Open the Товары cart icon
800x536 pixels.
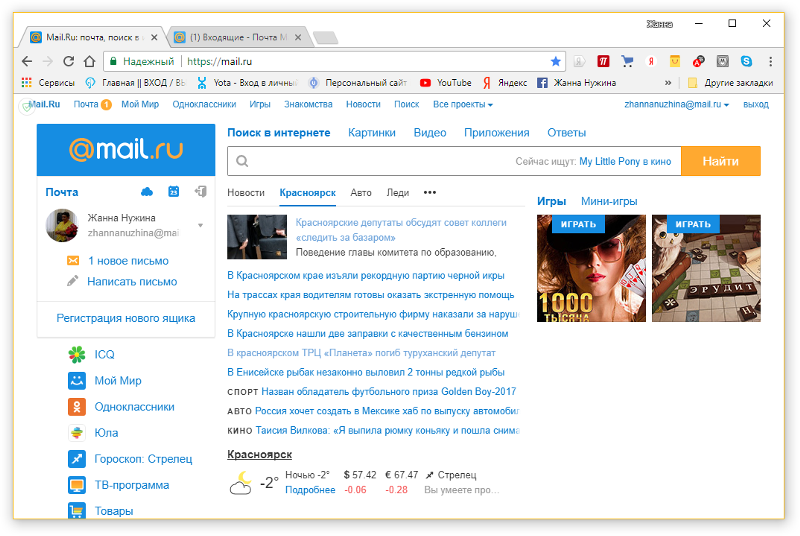pyautogui.click(x=77, y=511)
